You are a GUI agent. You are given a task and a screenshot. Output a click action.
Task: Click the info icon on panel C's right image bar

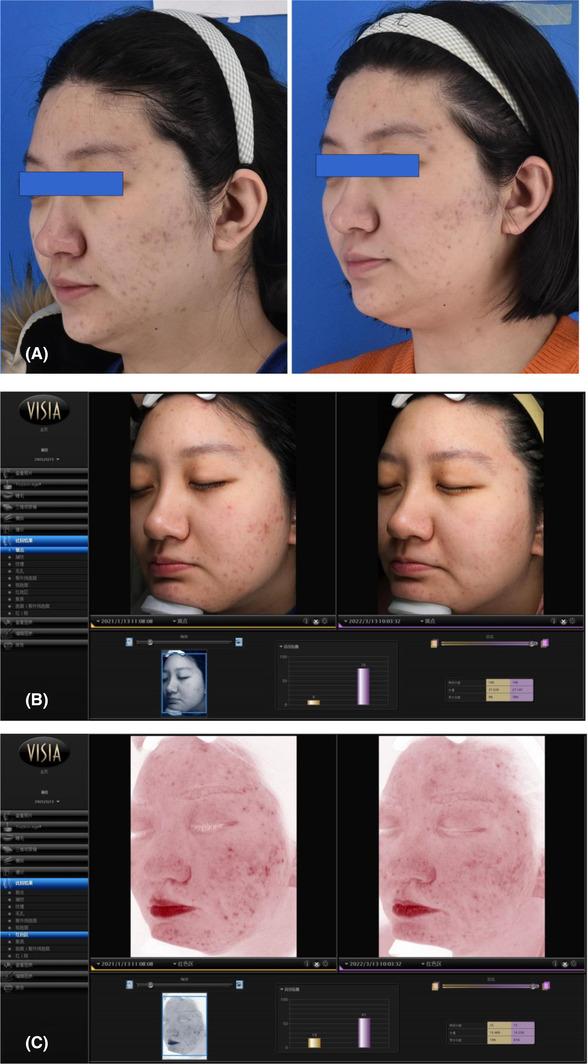point(554,963)
